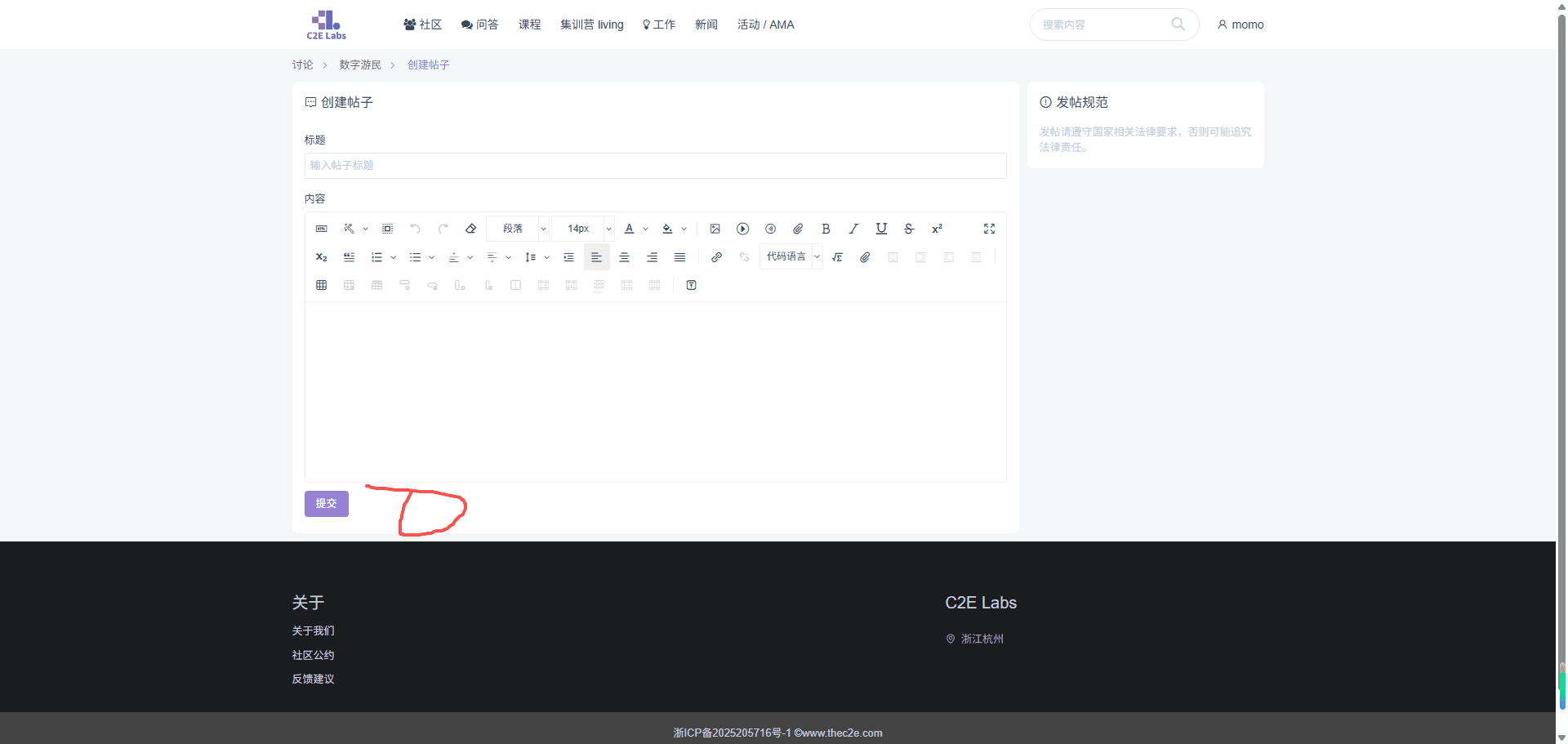
Task: Open the math formula tool
Action: pos(837,257)
